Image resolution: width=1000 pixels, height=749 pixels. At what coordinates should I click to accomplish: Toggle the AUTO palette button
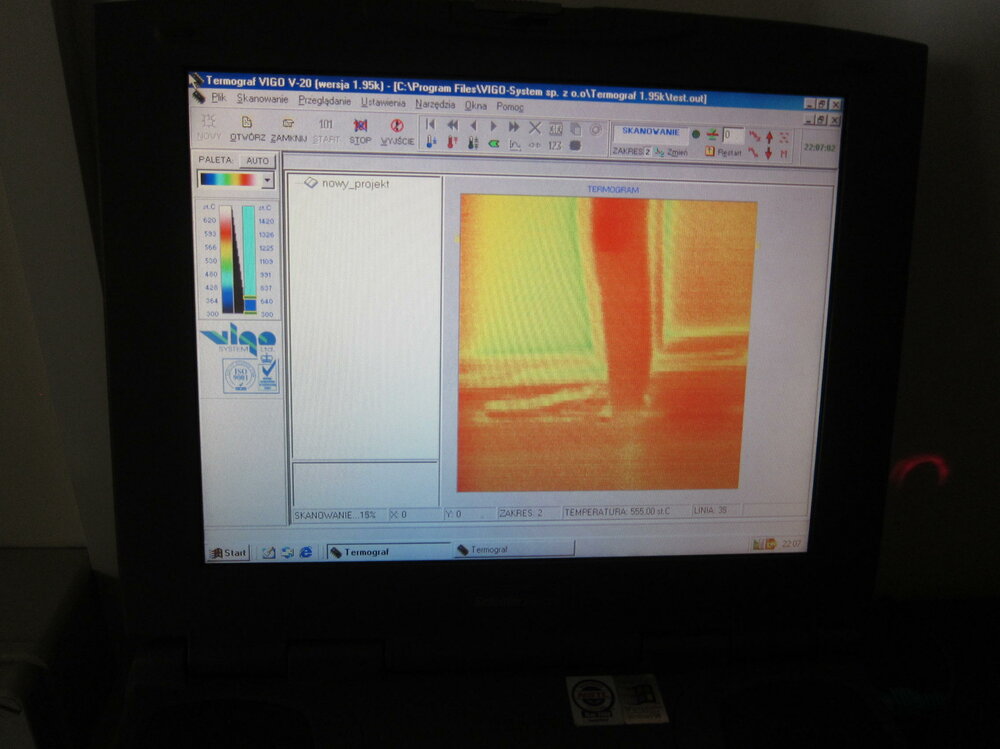(258, 161)
